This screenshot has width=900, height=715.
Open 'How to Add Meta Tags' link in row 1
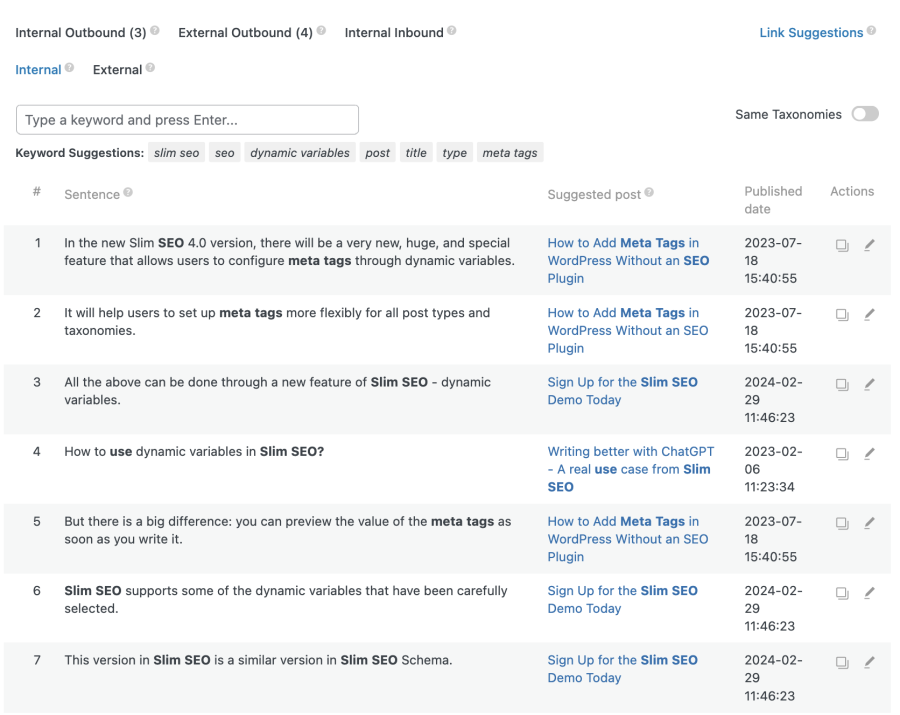(x=628, y=261)
